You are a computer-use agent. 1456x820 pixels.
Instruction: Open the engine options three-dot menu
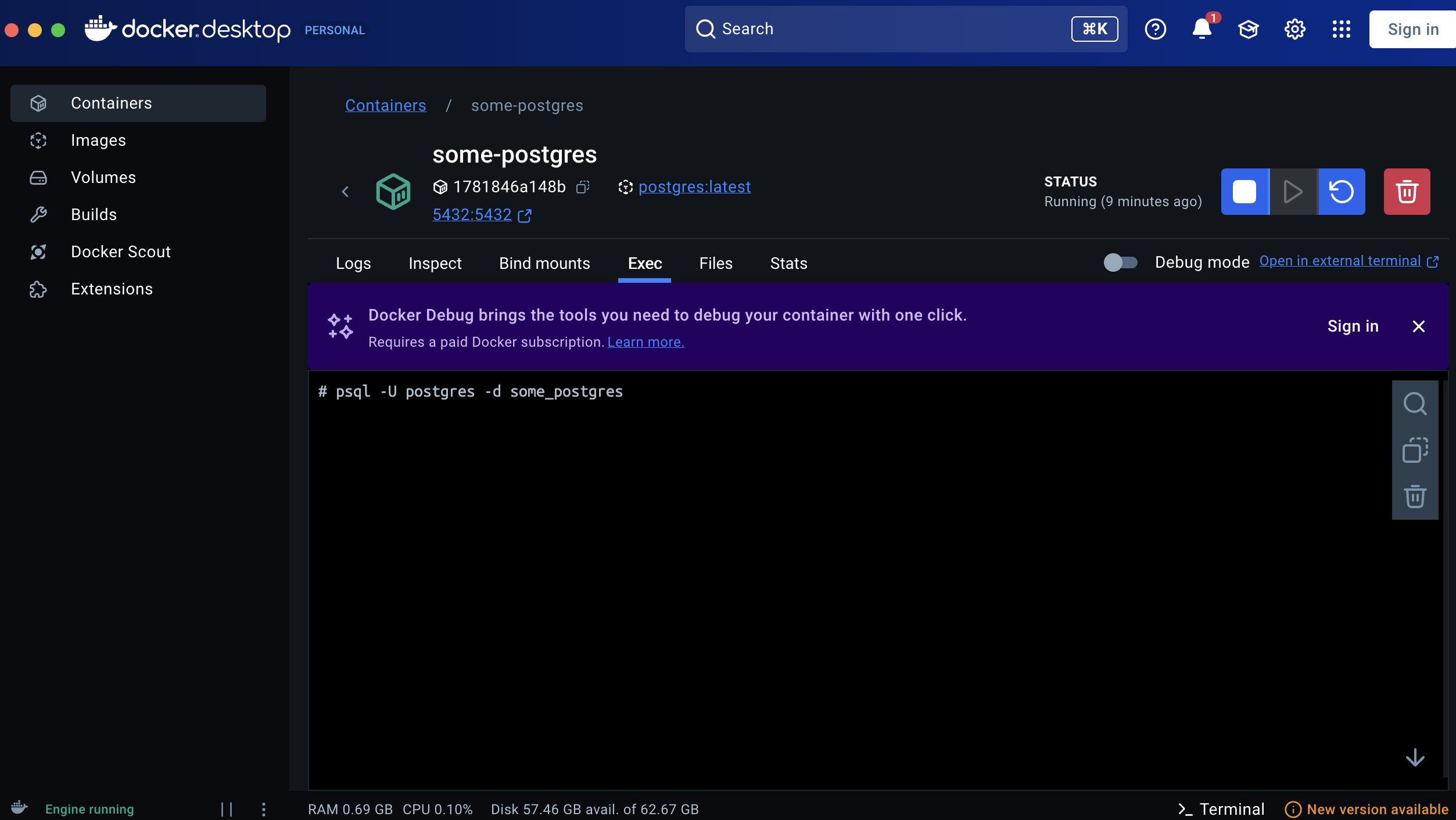point(263,808)
